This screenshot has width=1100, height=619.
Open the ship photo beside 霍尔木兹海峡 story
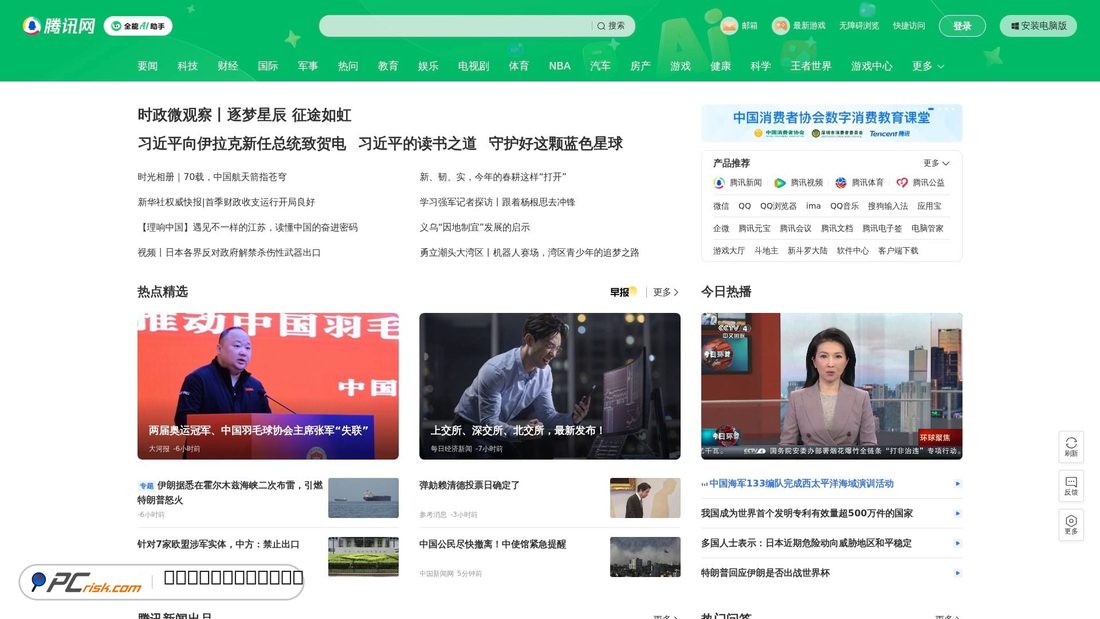pyautogui.click(x=363, y=498)
